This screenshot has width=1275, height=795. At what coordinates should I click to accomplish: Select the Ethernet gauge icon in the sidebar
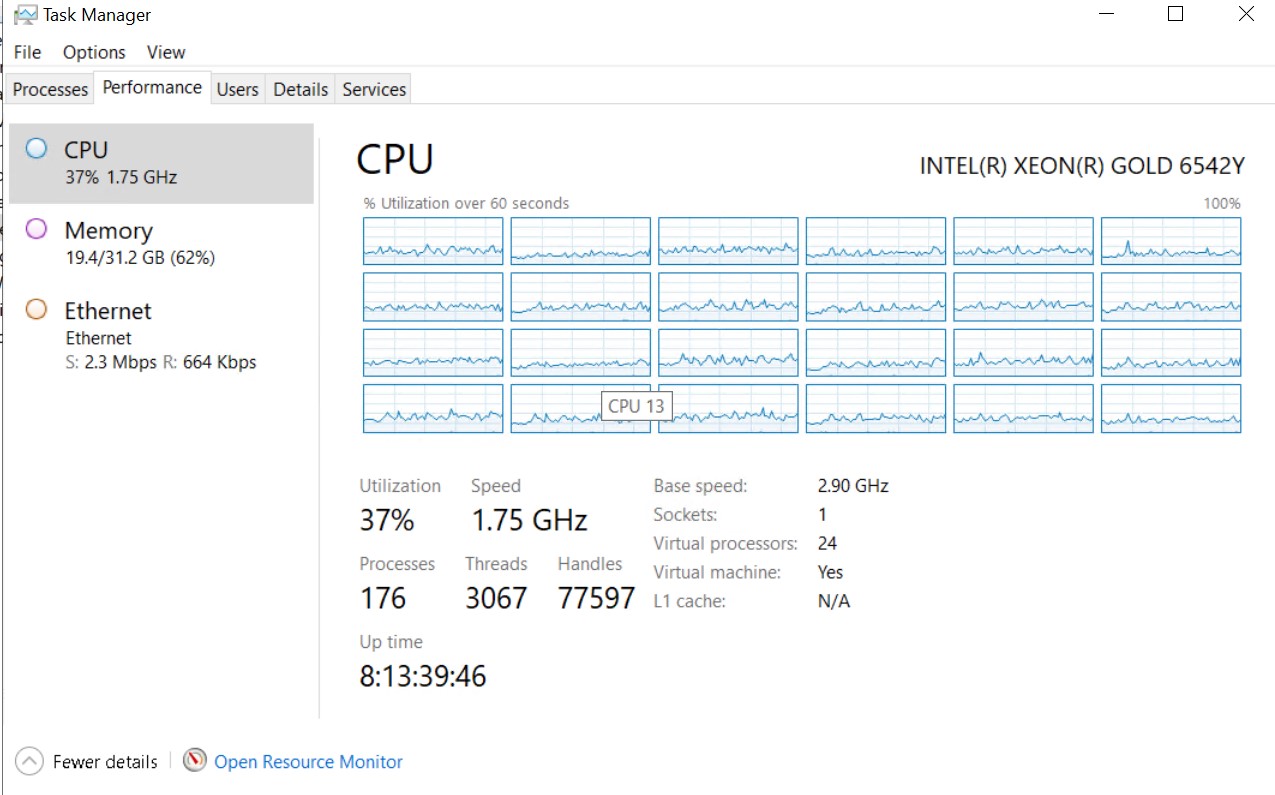coord(37,309)
